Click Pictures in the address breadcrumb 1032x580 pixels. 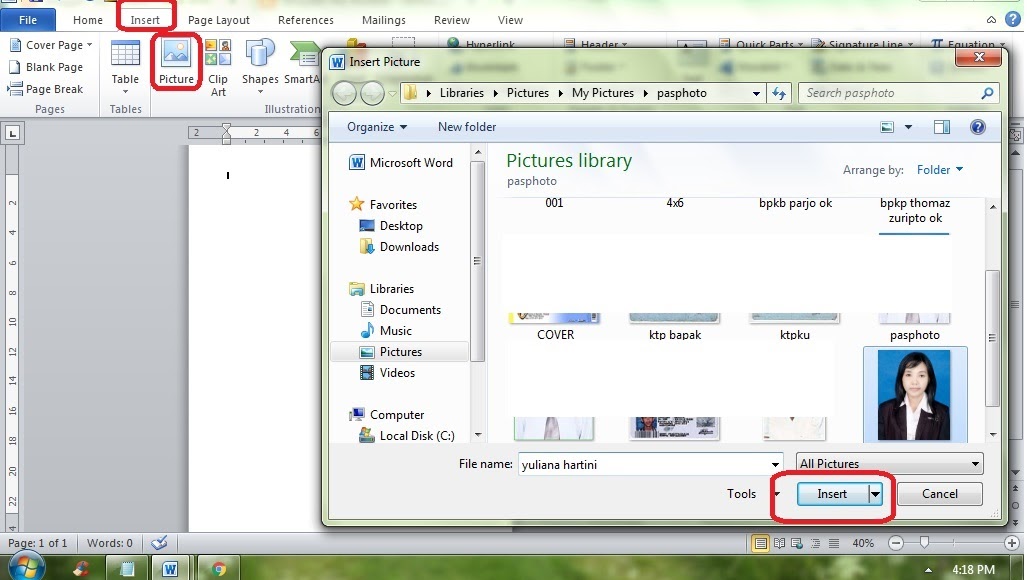click(x=527, y=93)
